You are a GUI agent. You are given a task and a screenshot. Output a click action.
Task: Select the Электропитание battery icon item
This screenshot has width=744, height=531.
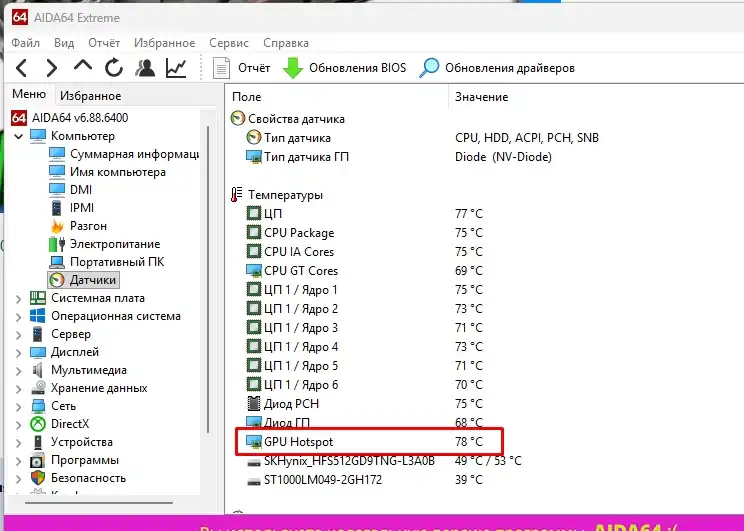104,244
